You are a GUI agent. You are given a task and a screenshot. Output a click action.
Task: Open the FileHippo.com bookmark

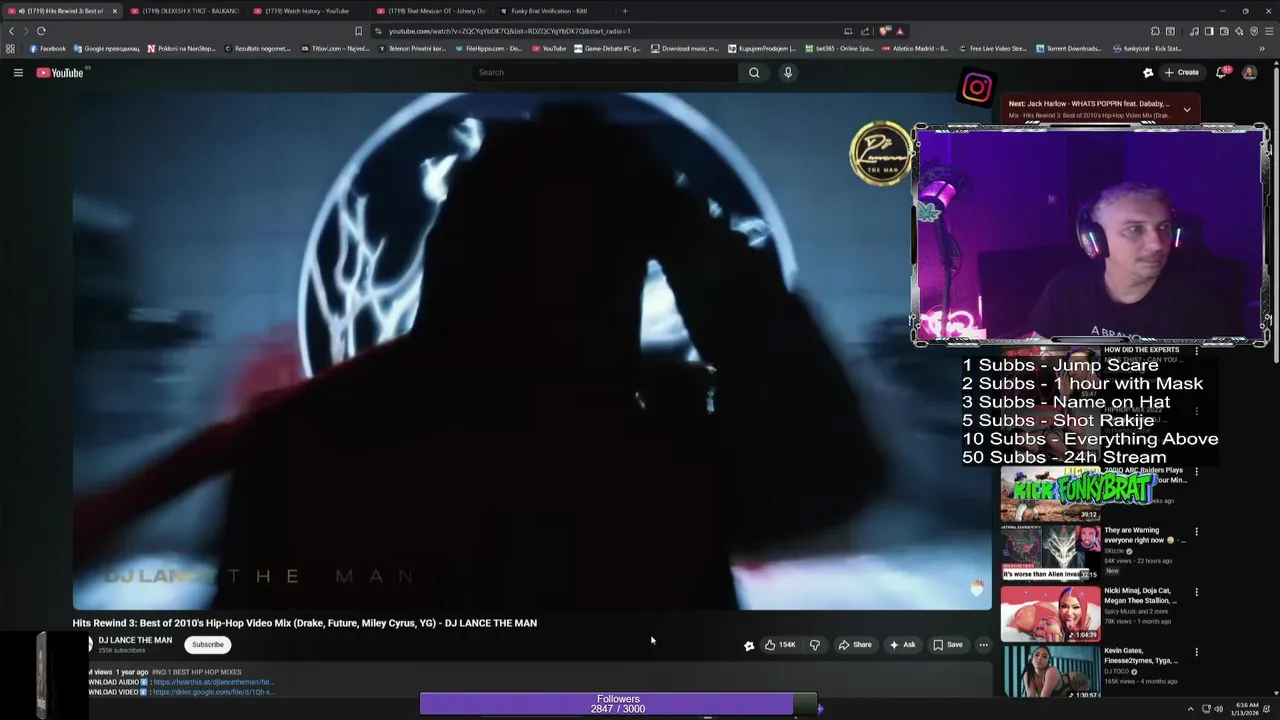pos(488,48)
